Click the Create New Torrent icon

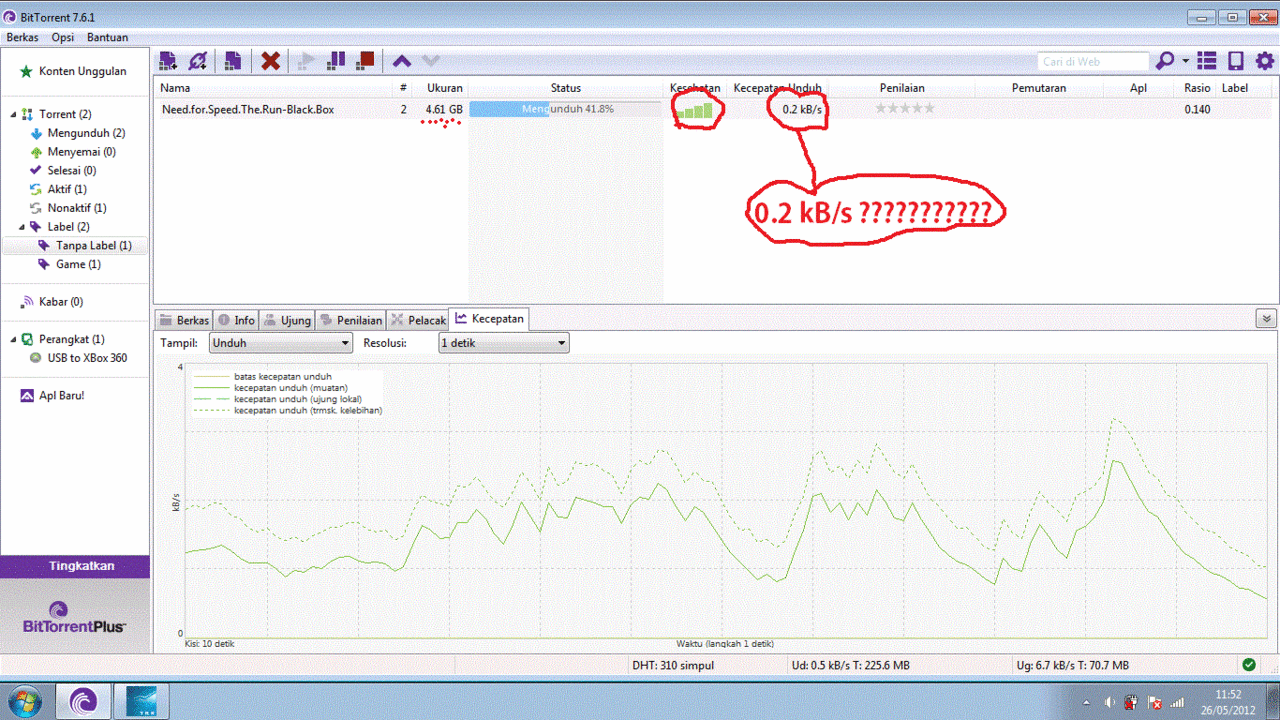point(232,61)
